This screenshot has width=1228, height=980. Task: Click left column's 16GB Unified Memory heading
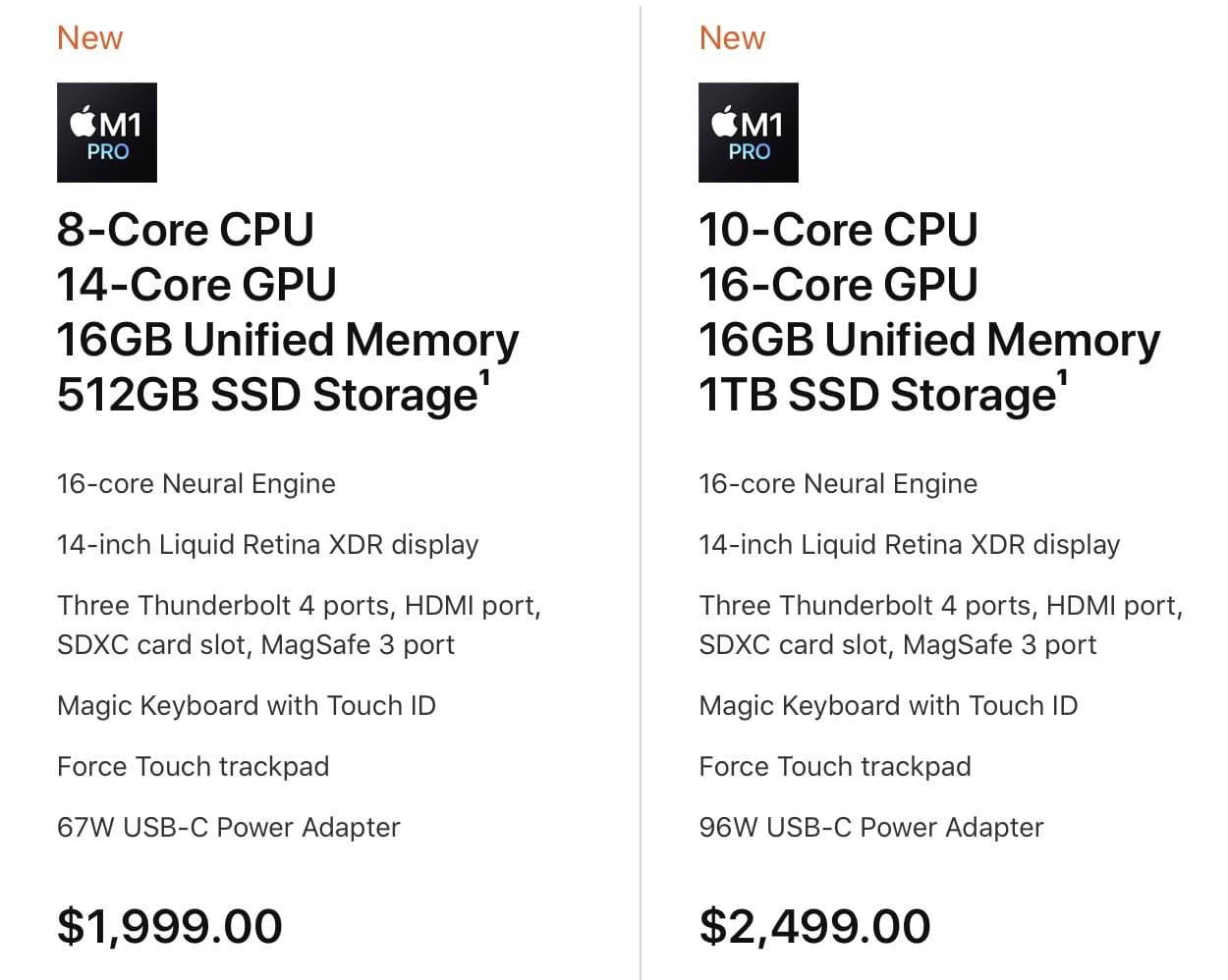[287, 340]
